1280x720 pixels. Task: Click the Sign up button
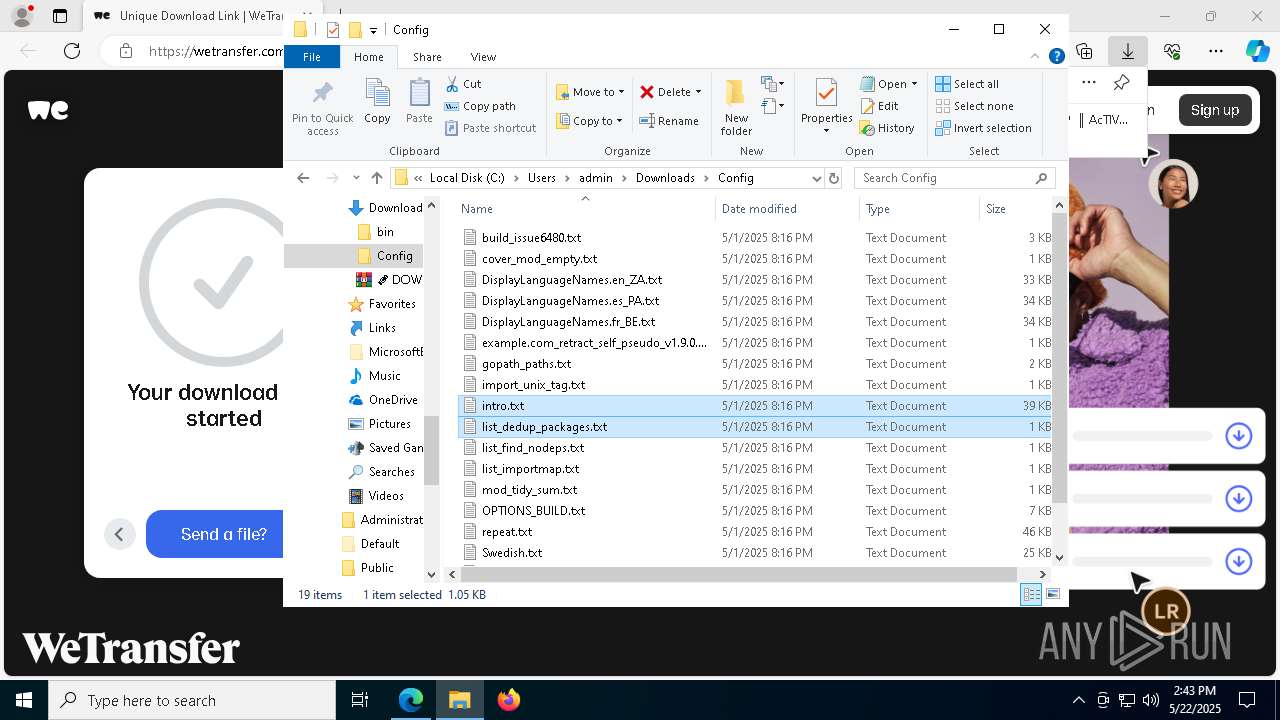(1214, 110)
